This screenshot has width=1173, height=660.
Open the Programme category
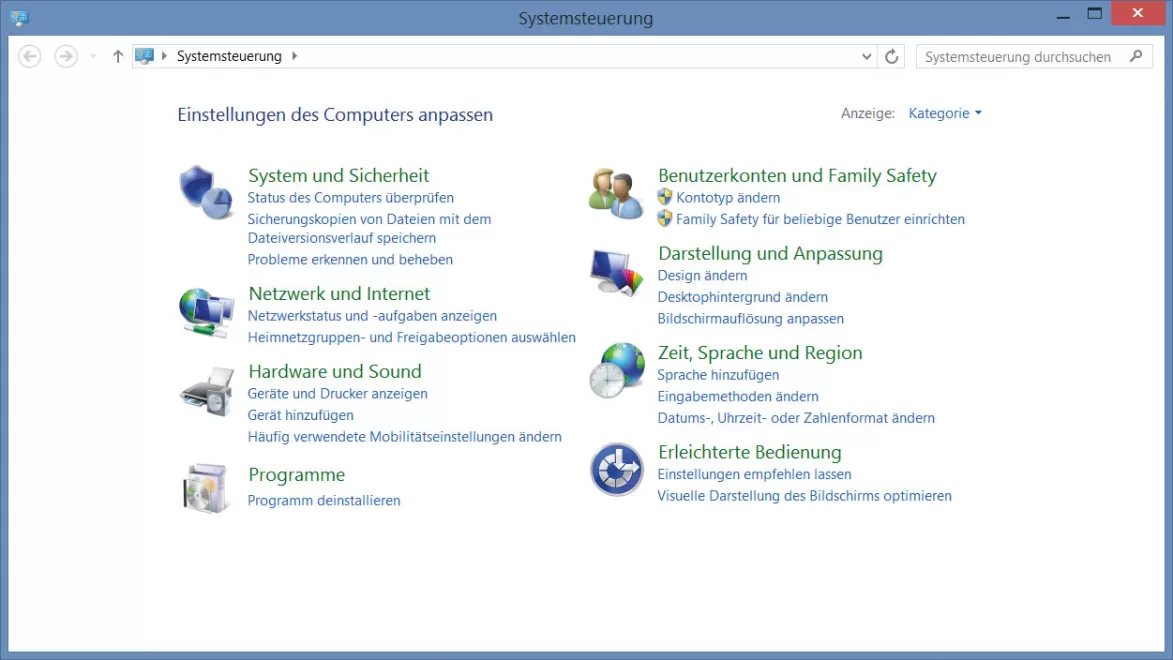(x=296, y=474)
